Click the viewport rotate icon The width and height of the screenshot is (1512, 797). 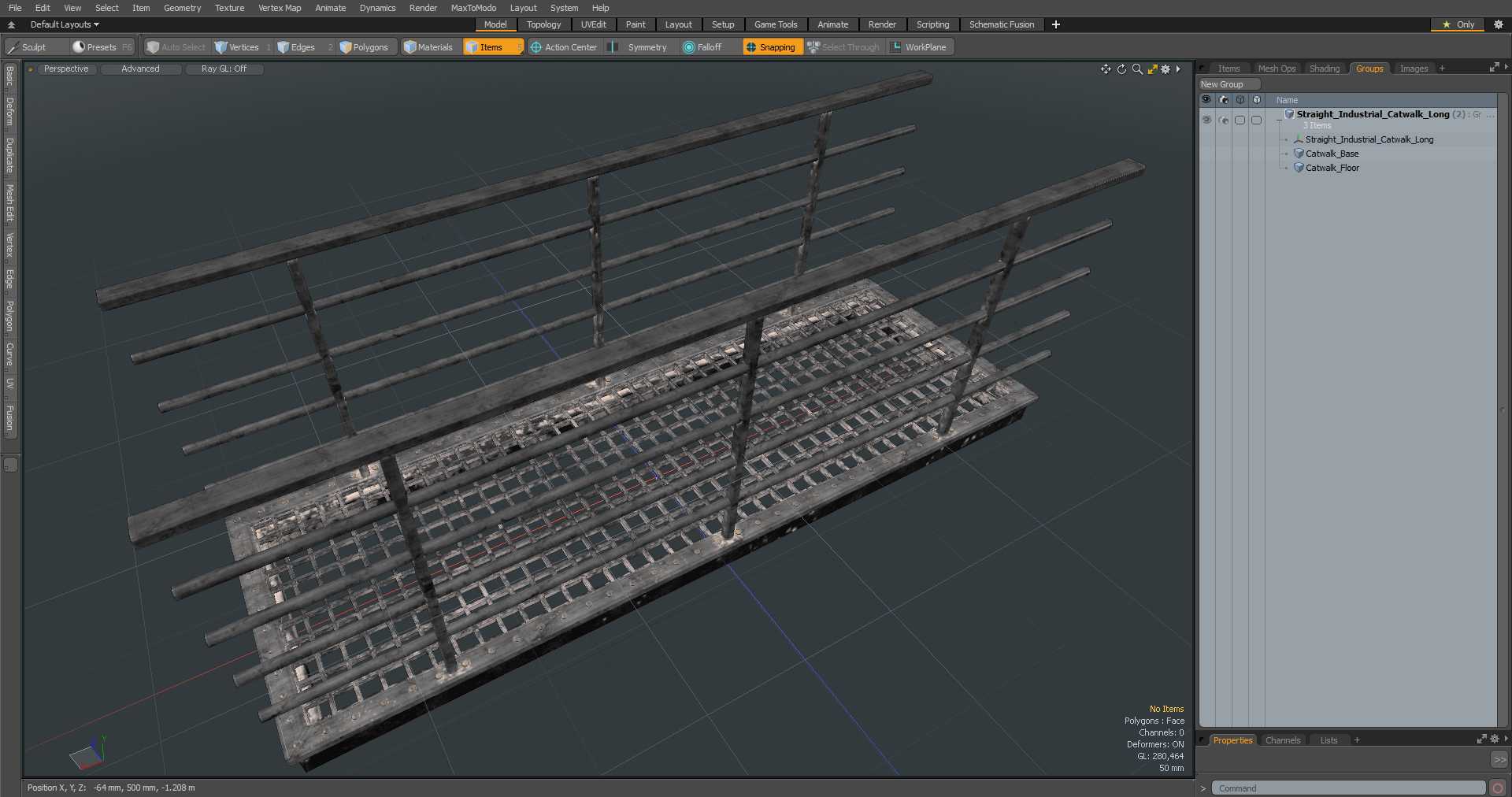[1121, 69]
